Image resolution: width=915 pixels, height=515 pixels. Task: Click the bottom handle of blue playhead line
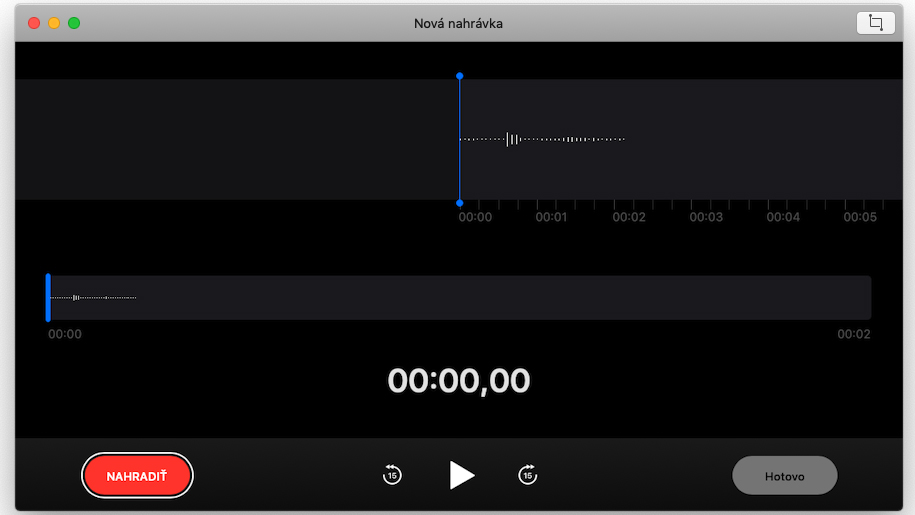[460, 203]
